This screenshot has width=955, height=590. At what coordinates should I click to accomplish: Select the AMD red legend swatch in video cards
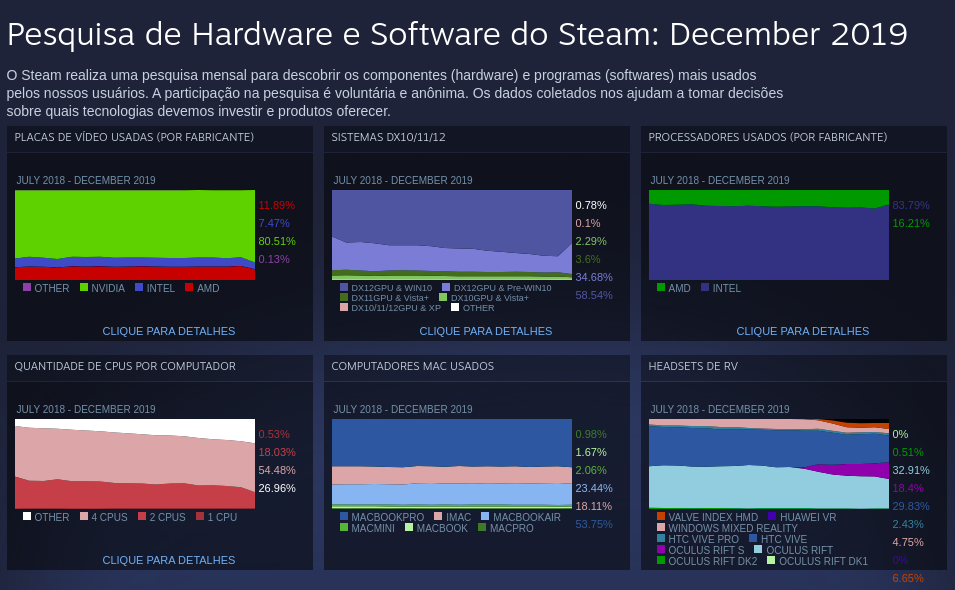[189, 287]
